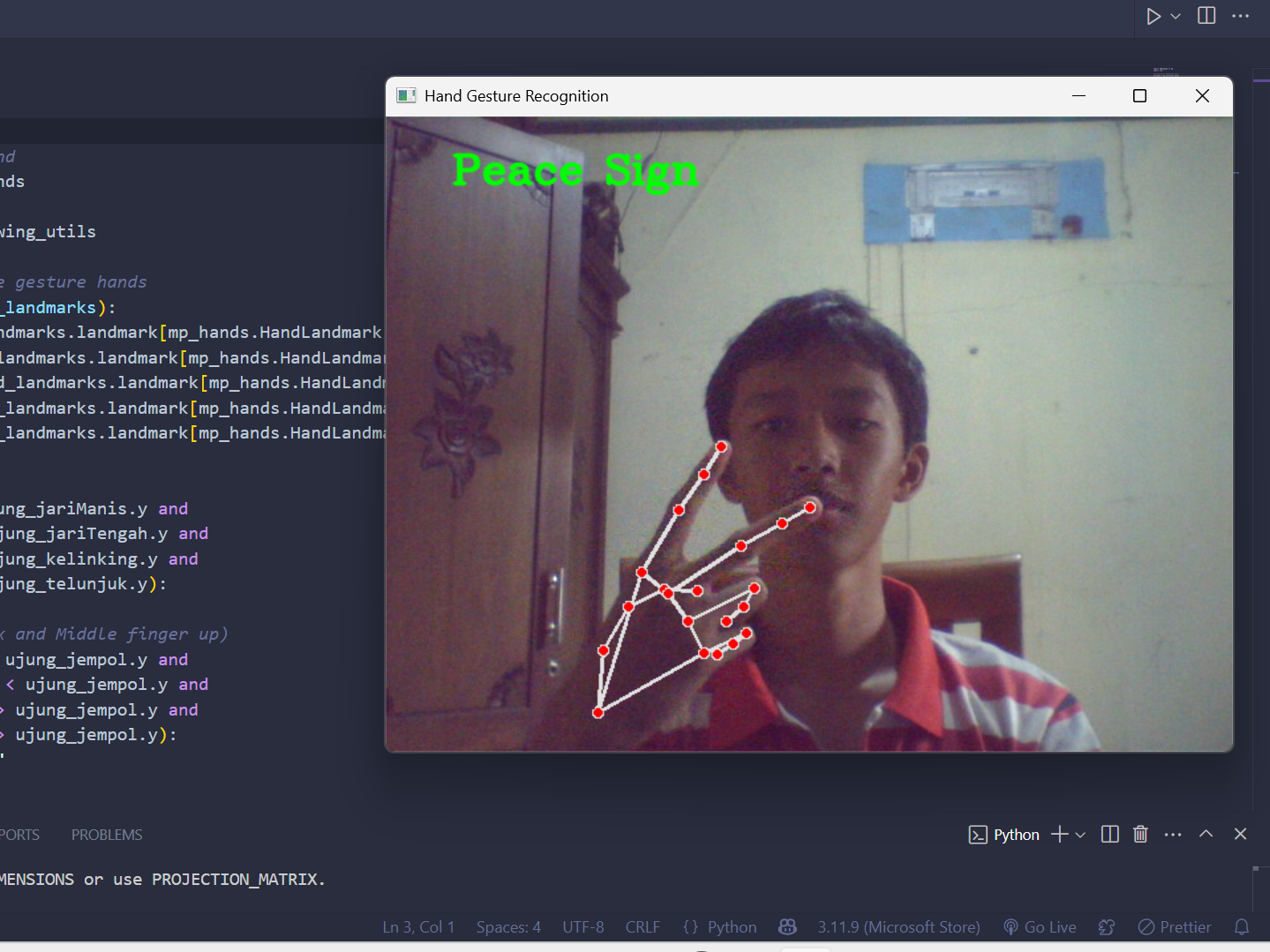Split the editor right
Image resolution: width=1270 pixels, height=952 pixels.
[1206, 16]
